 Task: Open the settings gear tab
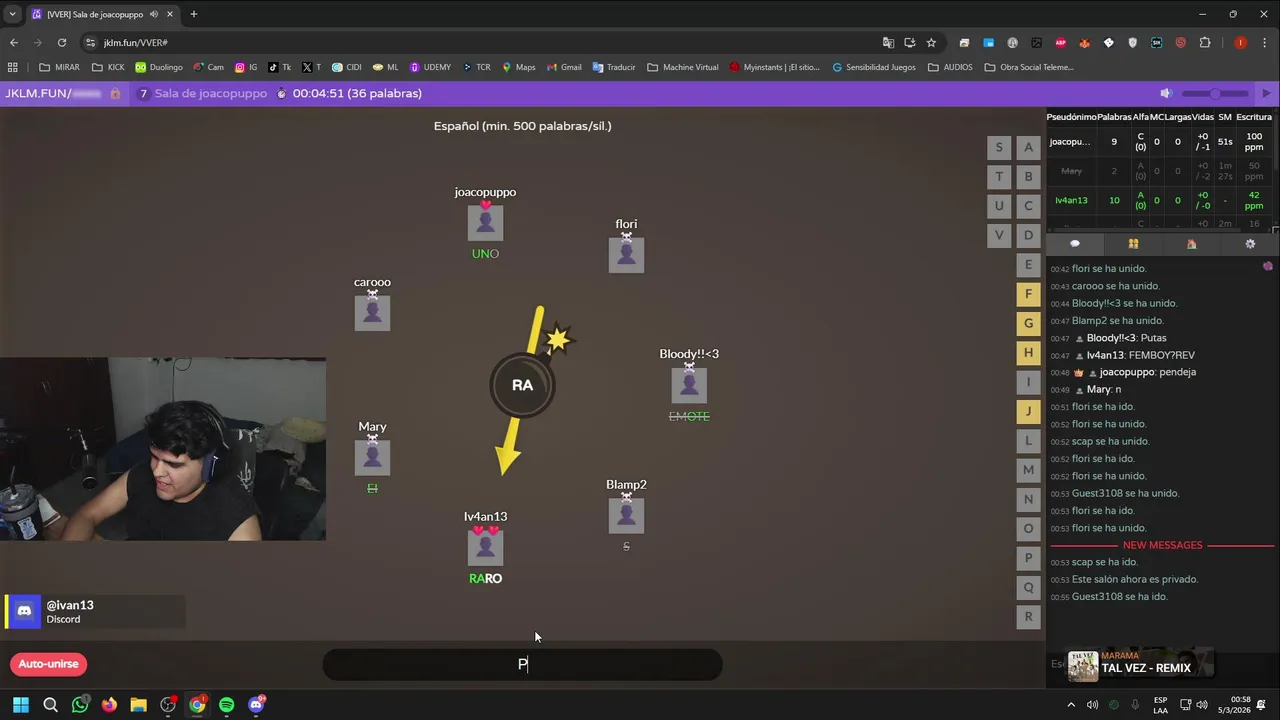tap(1250, 244)
